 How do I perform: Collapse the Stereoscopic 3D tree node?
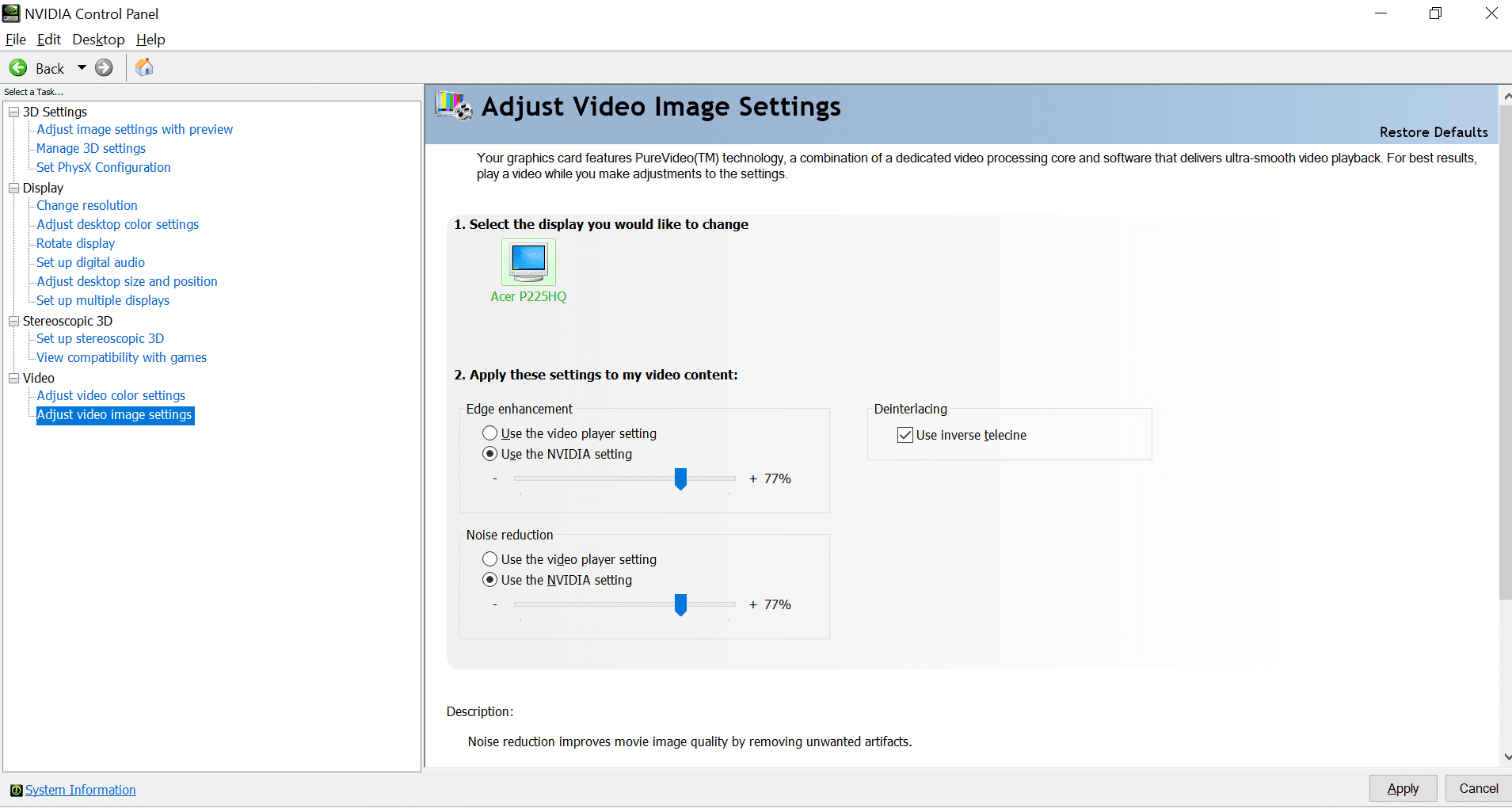pos(13,321)
